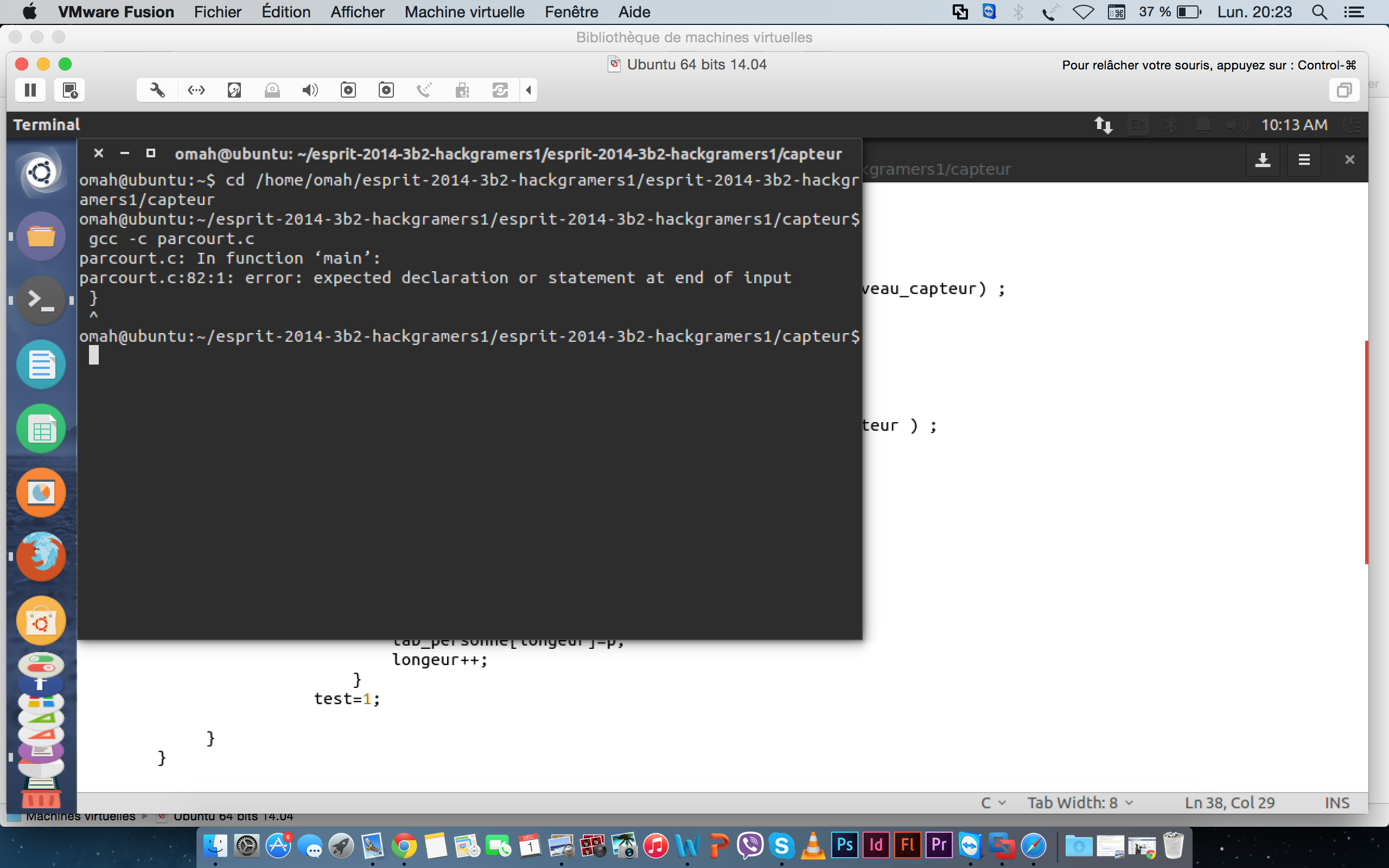This screenshot has width=1389, height=868.
Task: Click the Terminal icon in the Ubuntu launcher
Action: [x=41, y=300]
